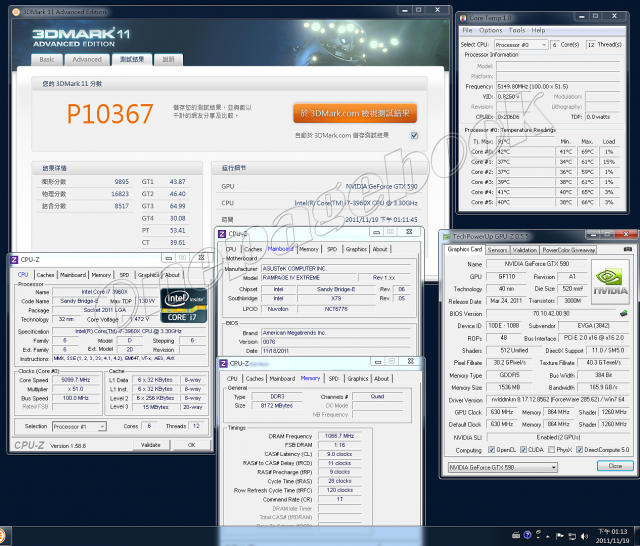The image size is (640, 546).
Task: Click GPU-Z Memory Type value GDDR5
Action: (509, 375)
